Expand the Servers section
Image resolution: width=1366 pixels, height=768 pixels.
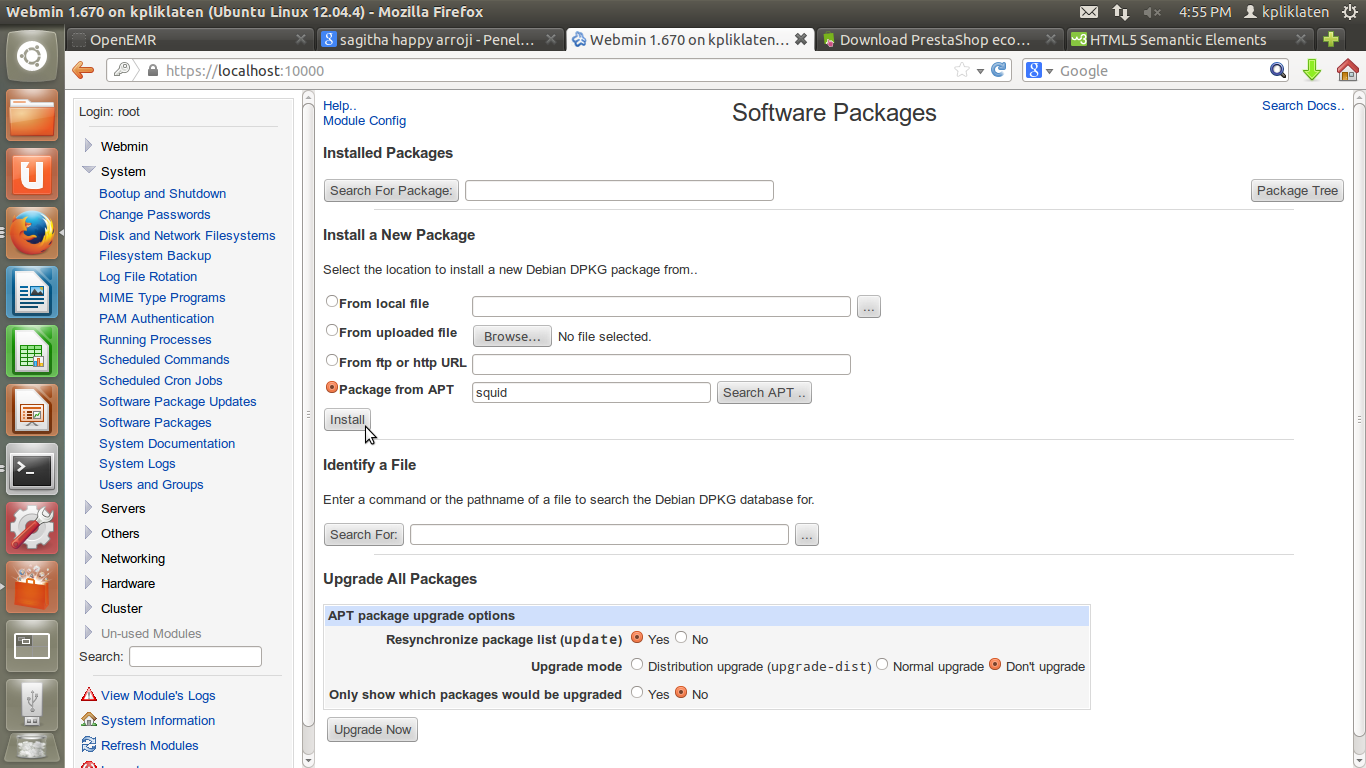coord(125,508)
